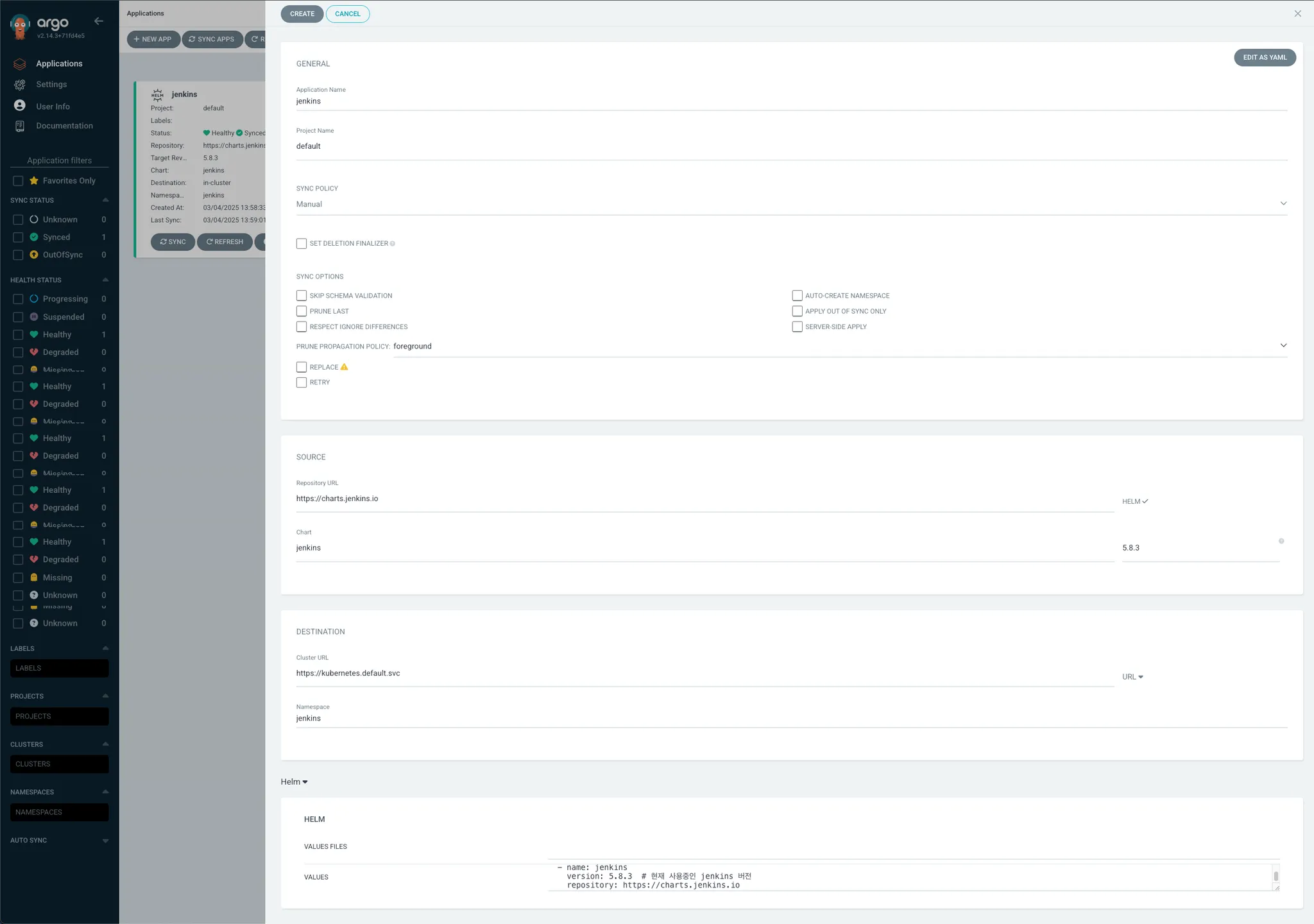Open the Sync Policy dropdown
1314x924 pixels.
pyautogui.click(x=1283, y=203)
